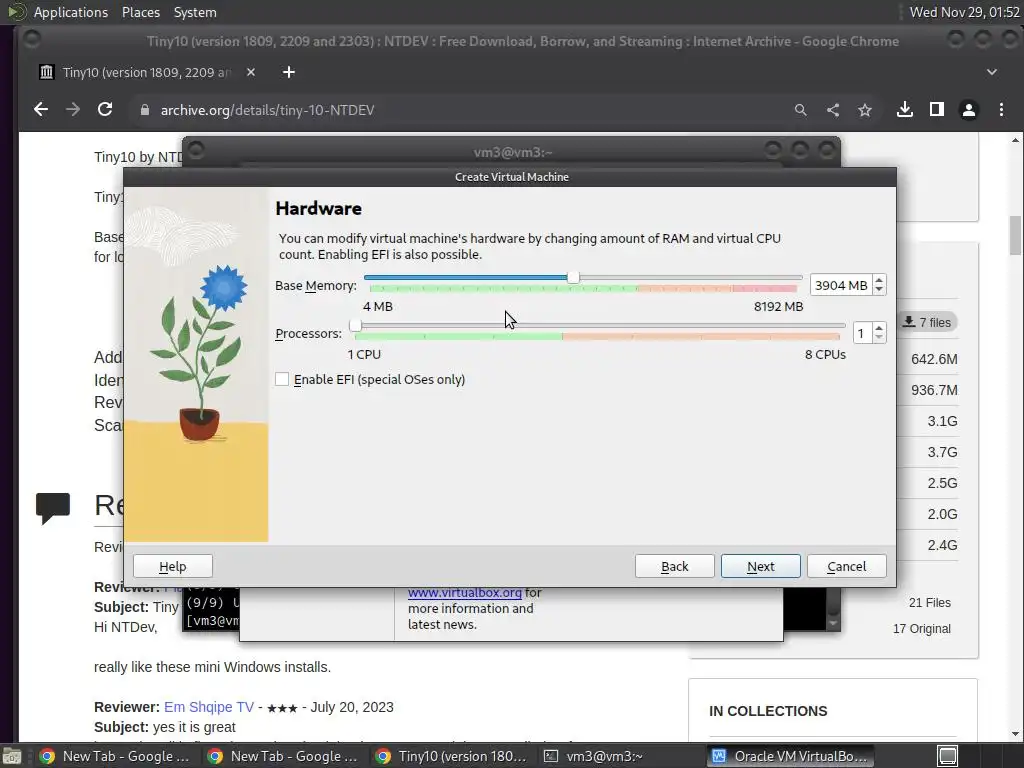Open the www.virtualbox.org link

(464, 593)
